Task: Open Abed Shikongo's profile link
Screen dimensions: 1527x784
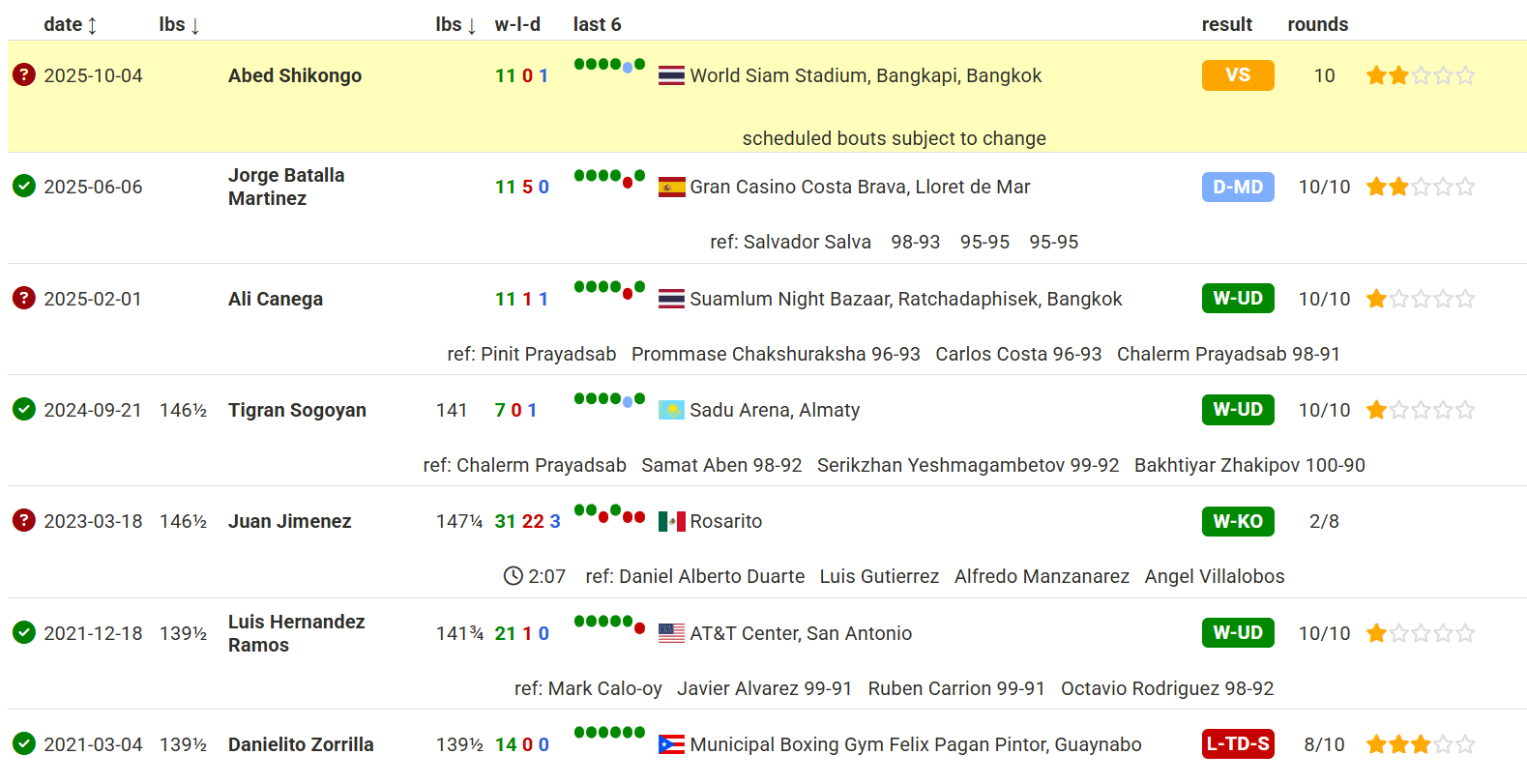Action: tap(295, 75)
